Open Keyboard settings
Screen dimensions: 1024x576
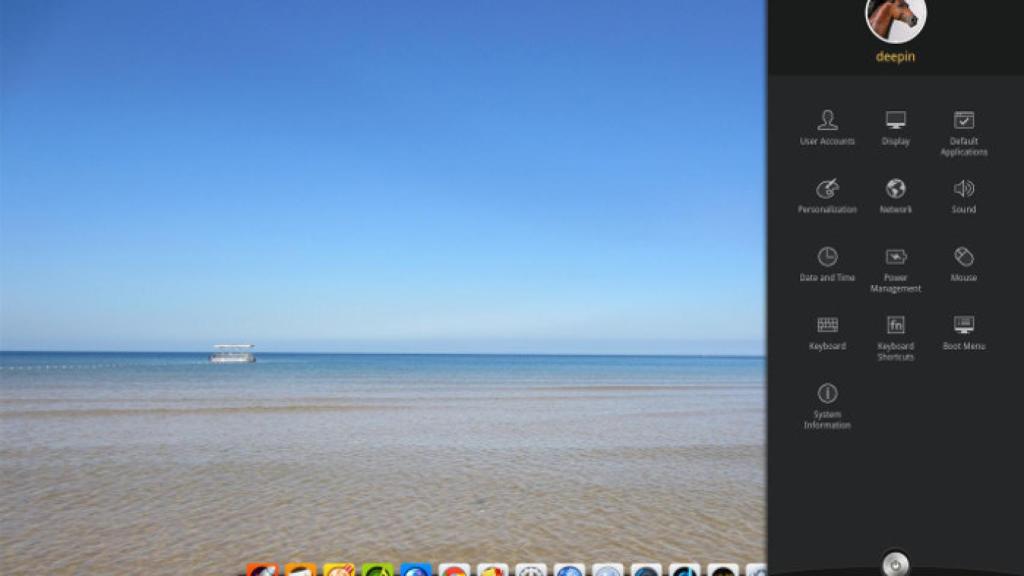pos(826,330)
